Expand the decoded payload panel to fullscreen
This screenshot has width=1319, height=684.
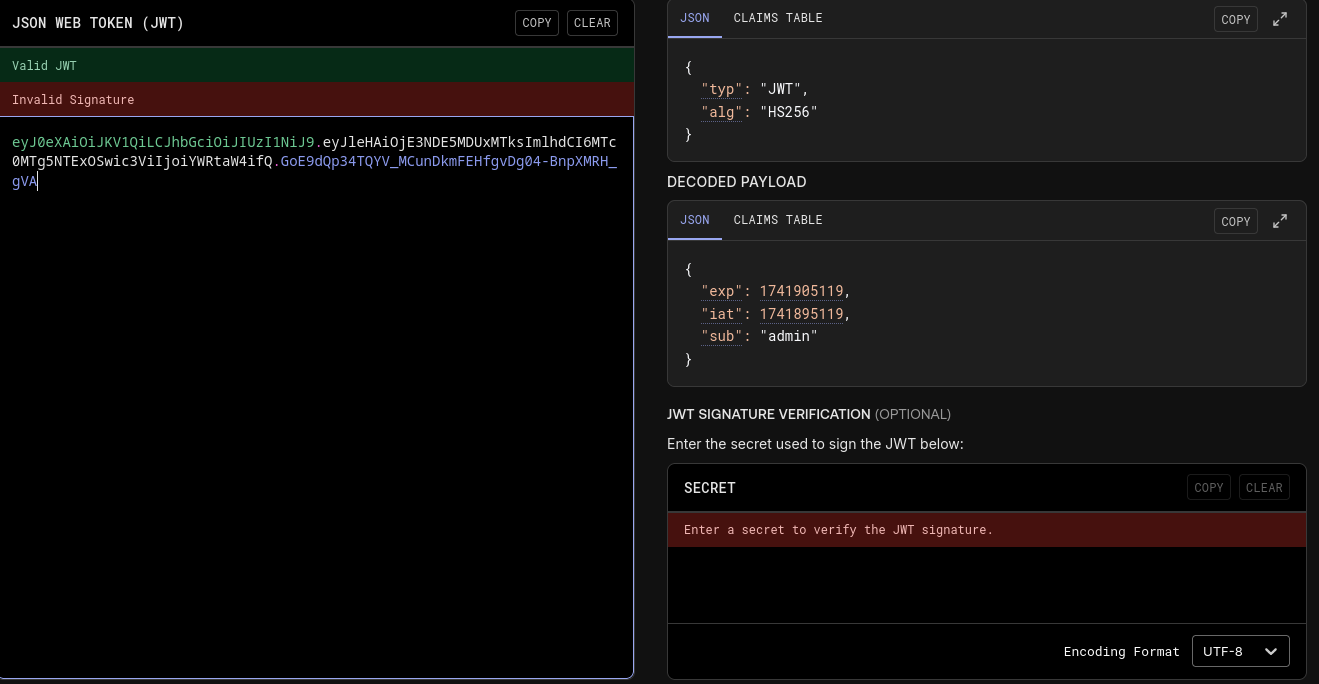click(1279, 221)
